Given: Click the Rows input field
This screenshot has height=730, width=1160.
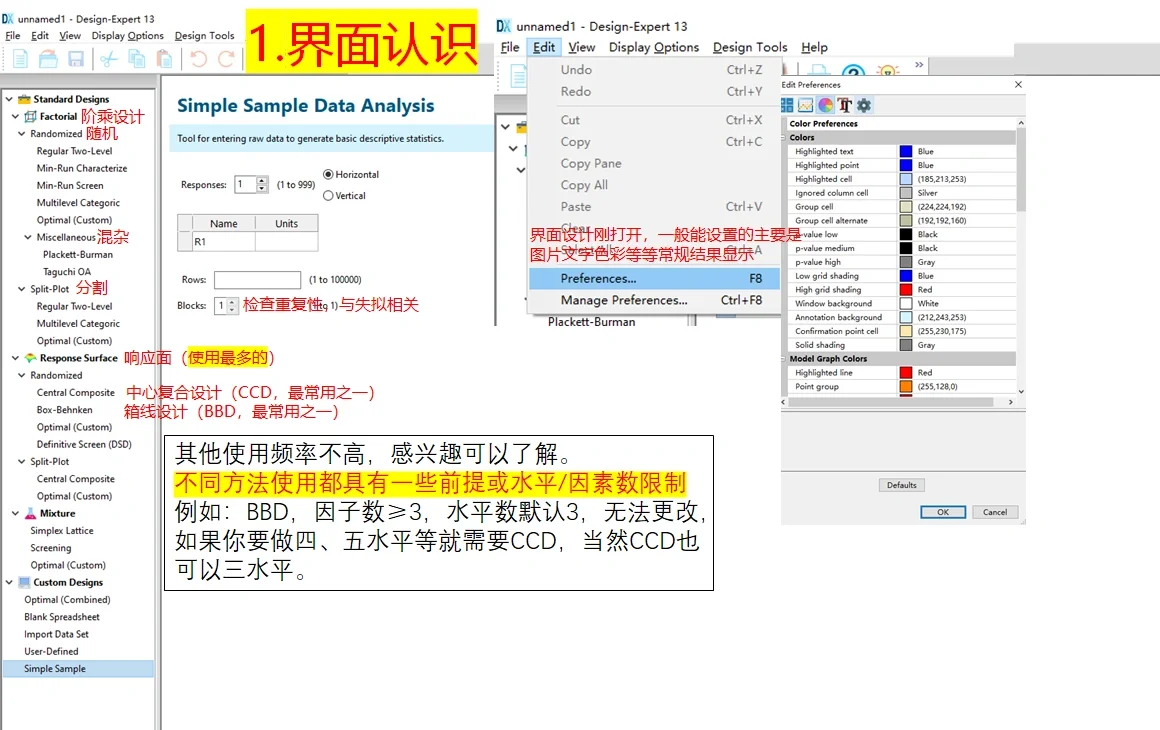Looking at the screenshot, I should (257, 280).
